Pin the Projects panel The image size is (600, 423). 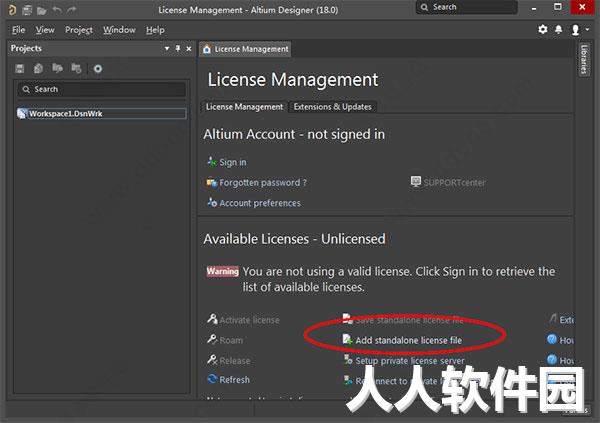178,49
